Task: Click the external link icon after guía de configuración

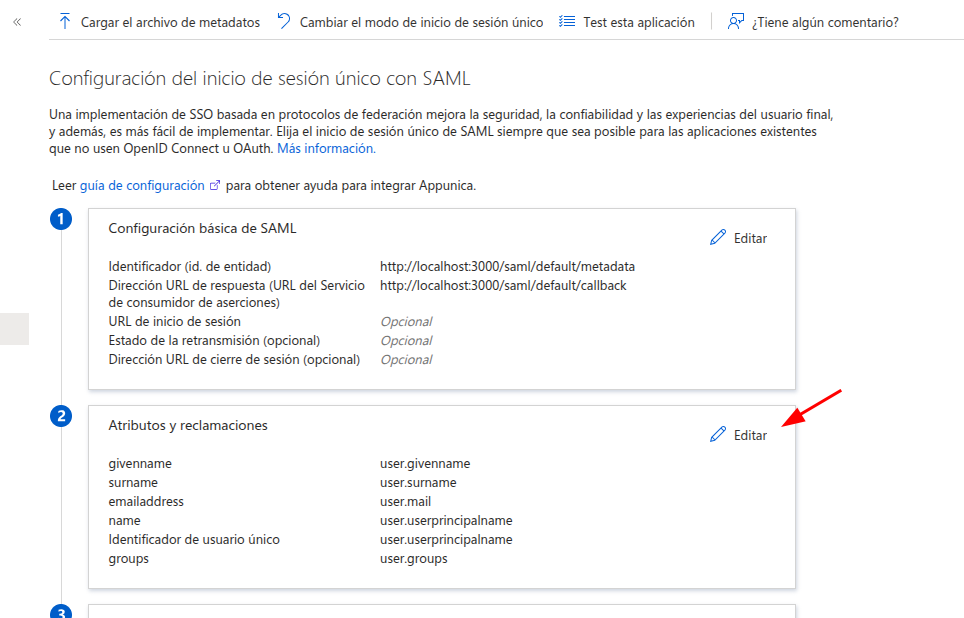Action: pos(215,185)
